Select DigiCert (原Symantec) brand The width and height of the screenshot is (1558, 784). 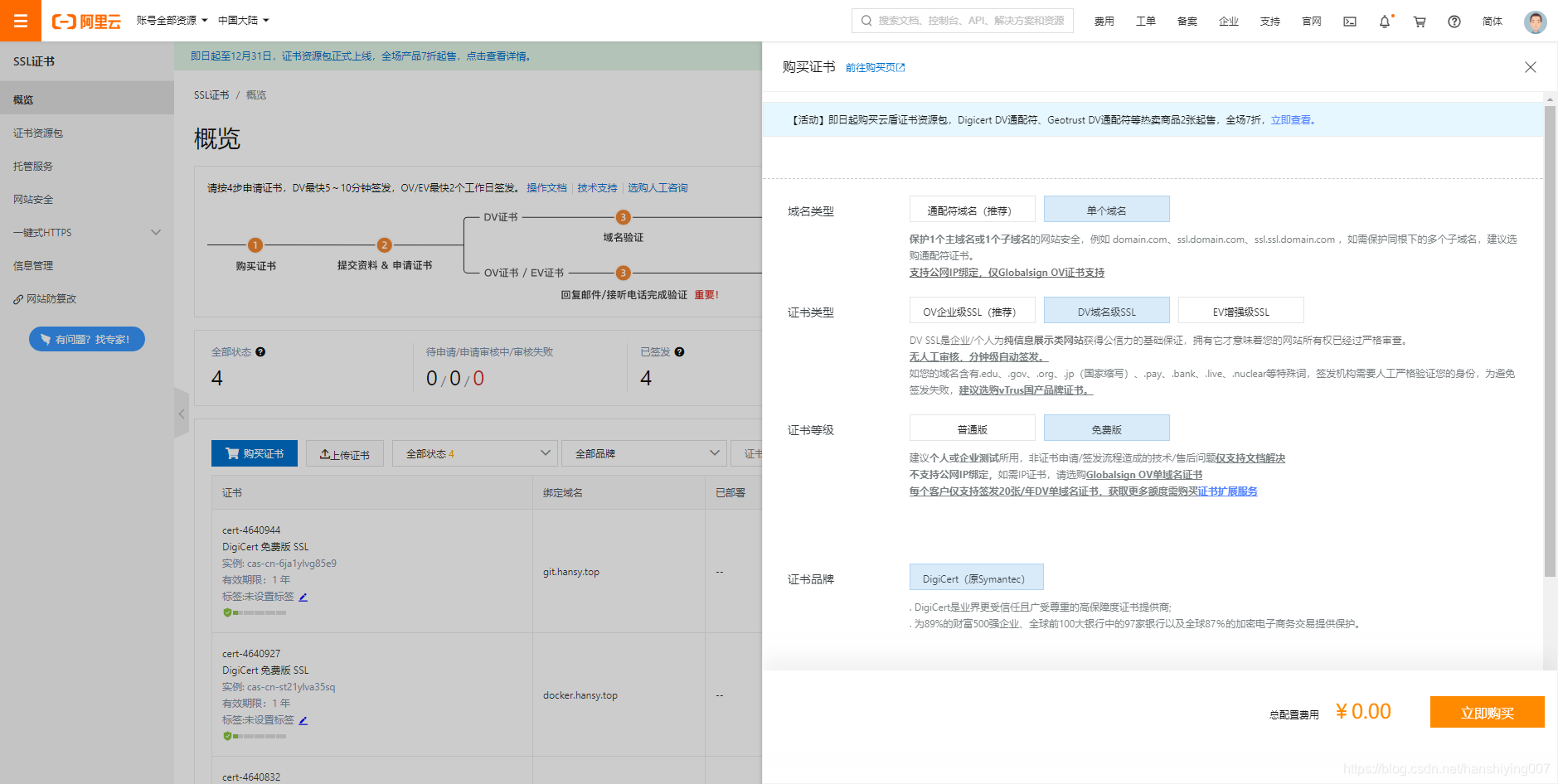[976, 578]
